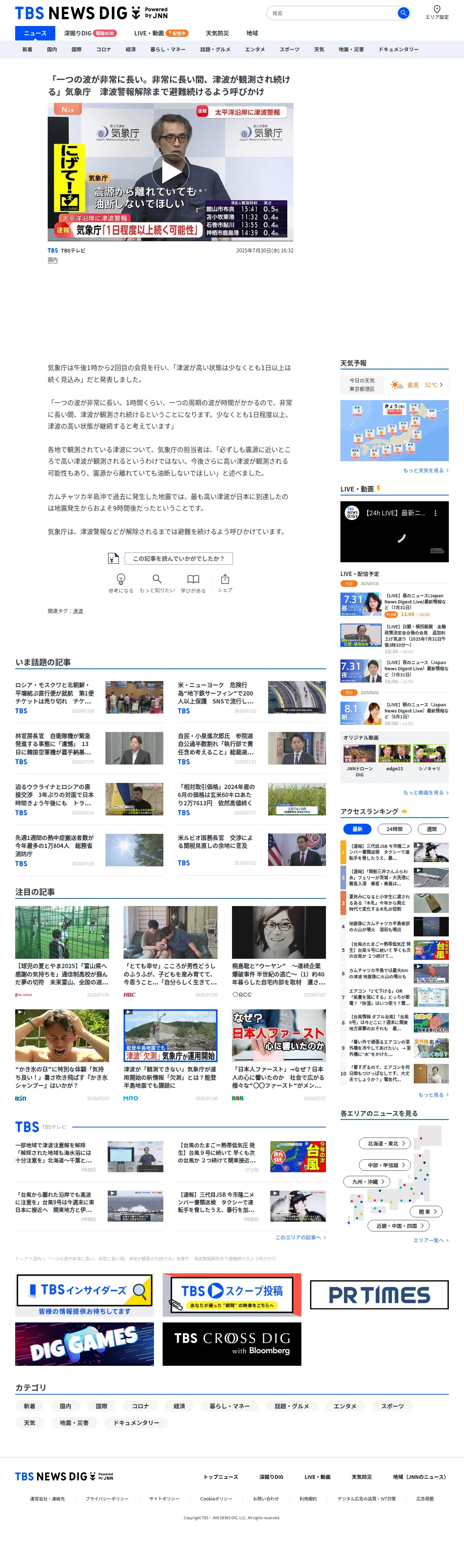Click the RCC broadcaster logo under 注目の記事
This screenshot has height=1568, width=464.
tap(242, 995)
